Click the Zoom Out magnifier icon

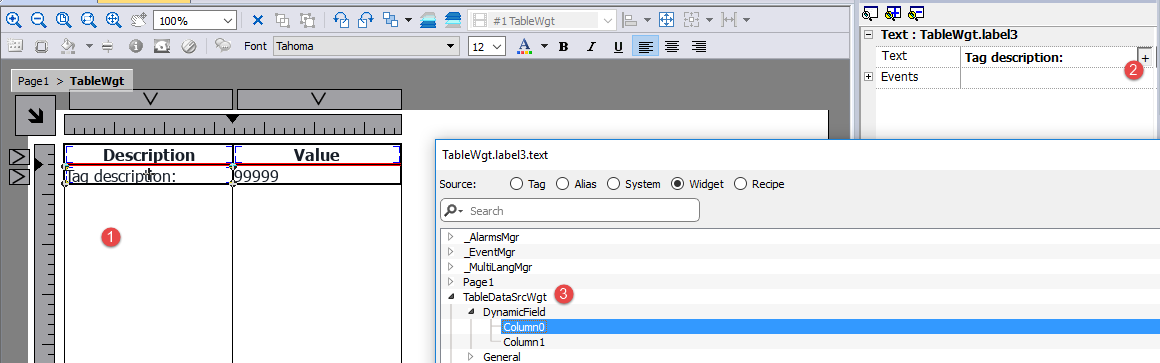38,20
